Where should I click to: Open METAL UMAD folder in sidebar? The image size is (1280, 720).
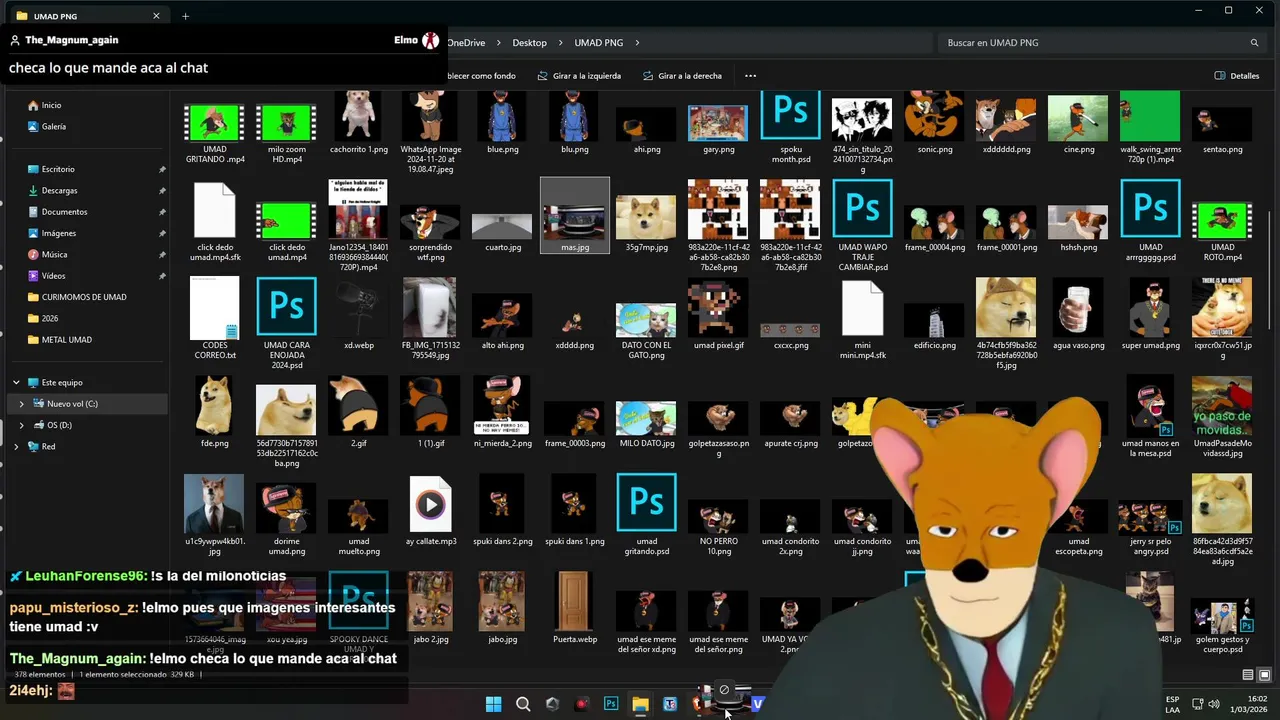click(66, 340)
